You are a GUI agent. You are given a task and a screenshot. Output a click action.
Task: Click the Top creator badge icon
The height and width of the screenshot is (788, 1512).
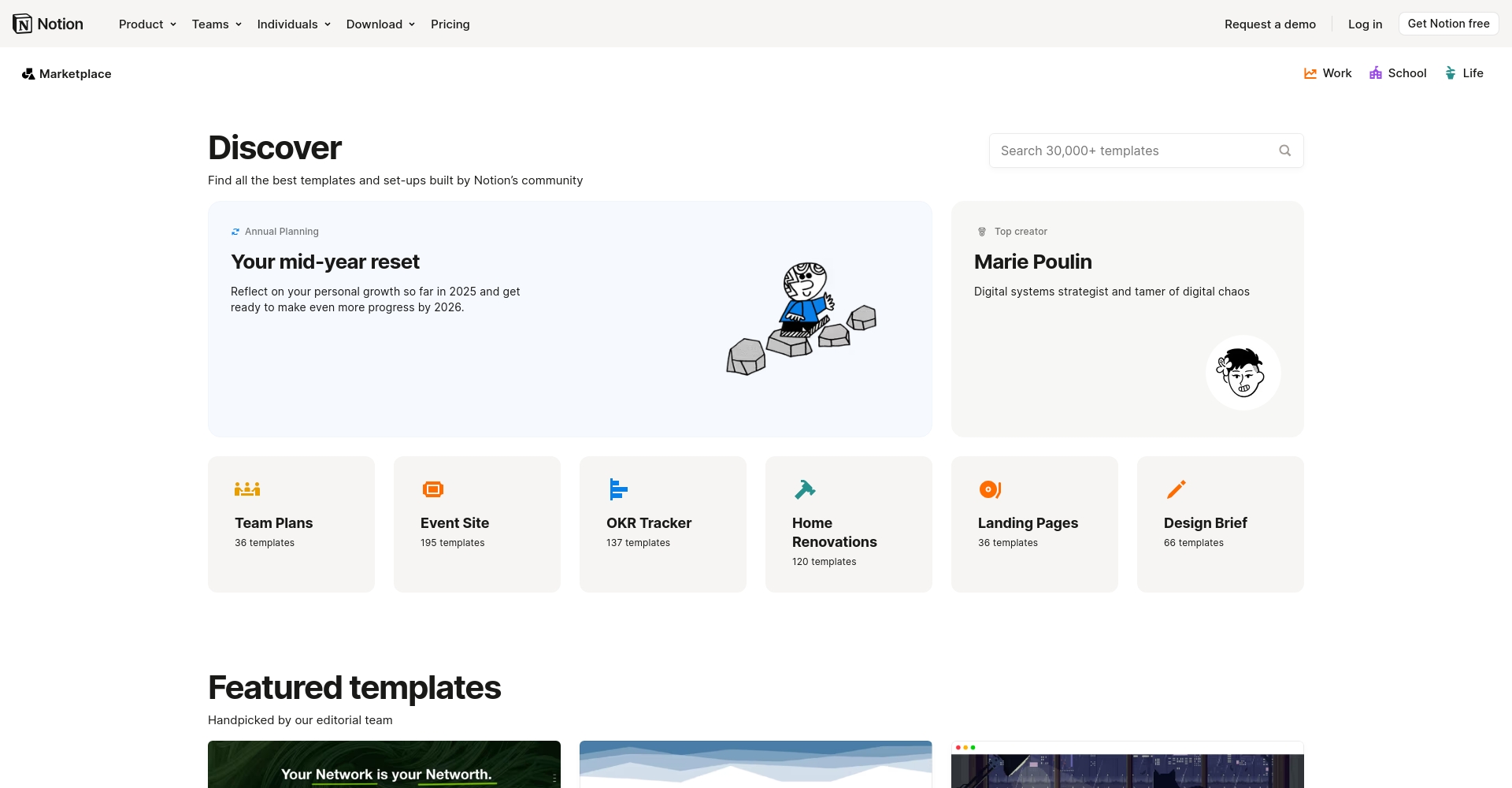982,232
